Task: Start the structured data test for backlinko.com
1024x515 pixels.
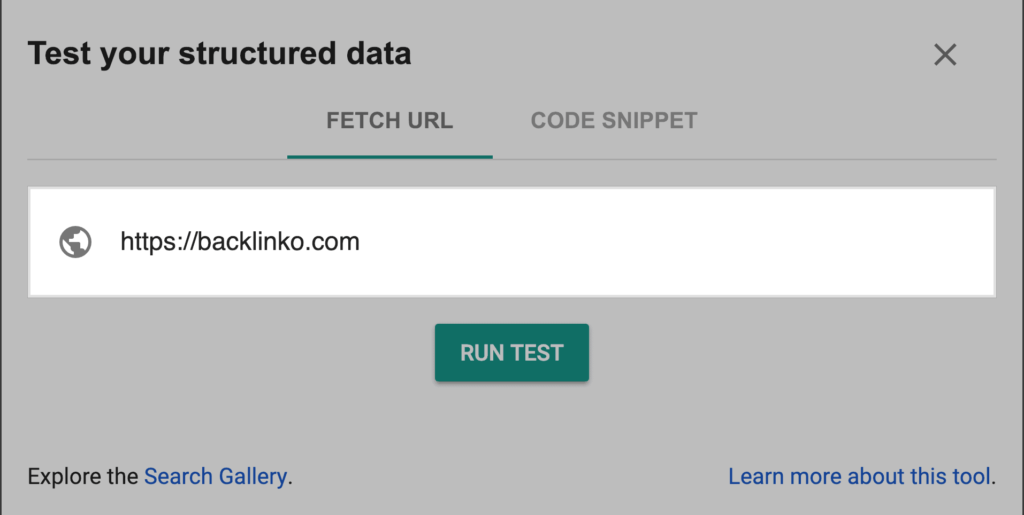Action: [511, 353]
